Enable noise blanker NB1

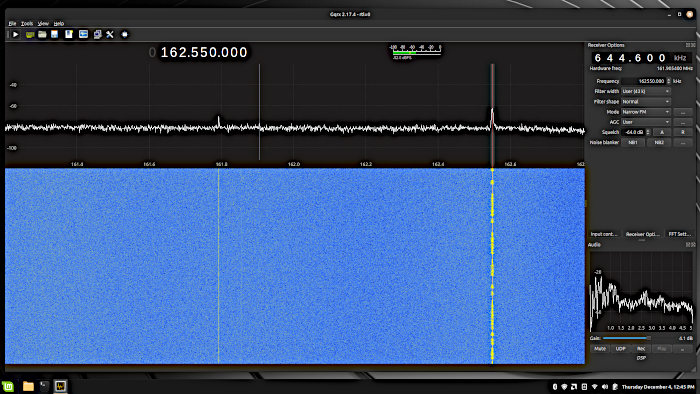[x=633, y=142]
